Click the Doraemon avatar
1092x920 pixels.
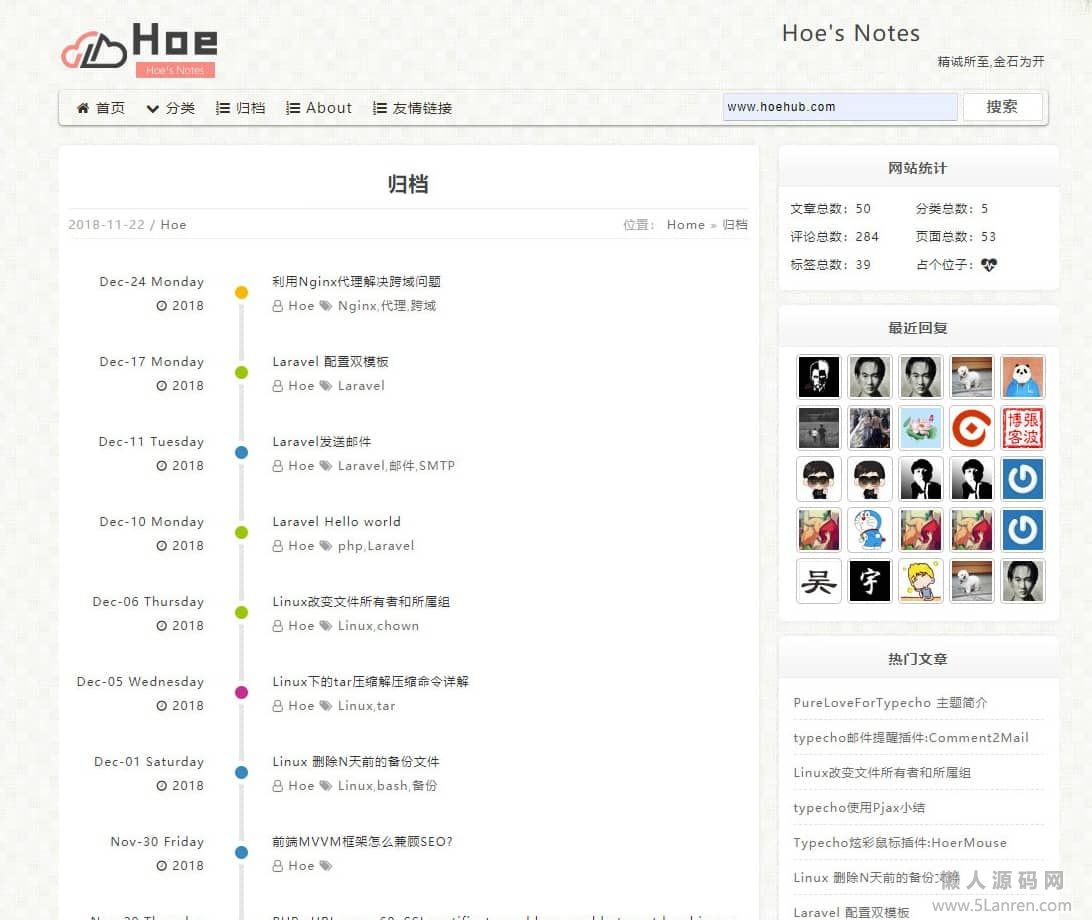point(870,529)
